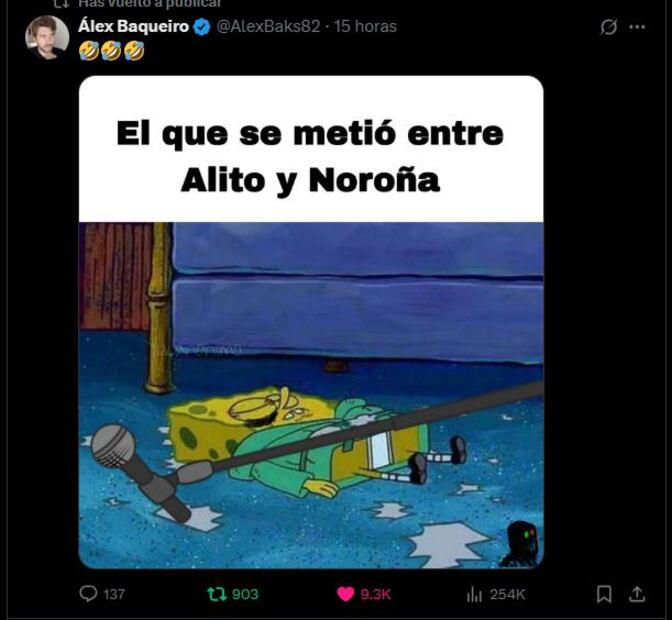Open the SpongeBob meme image
Image resolution: width=672 pixels, height=620 pixels.
point(311,322)
